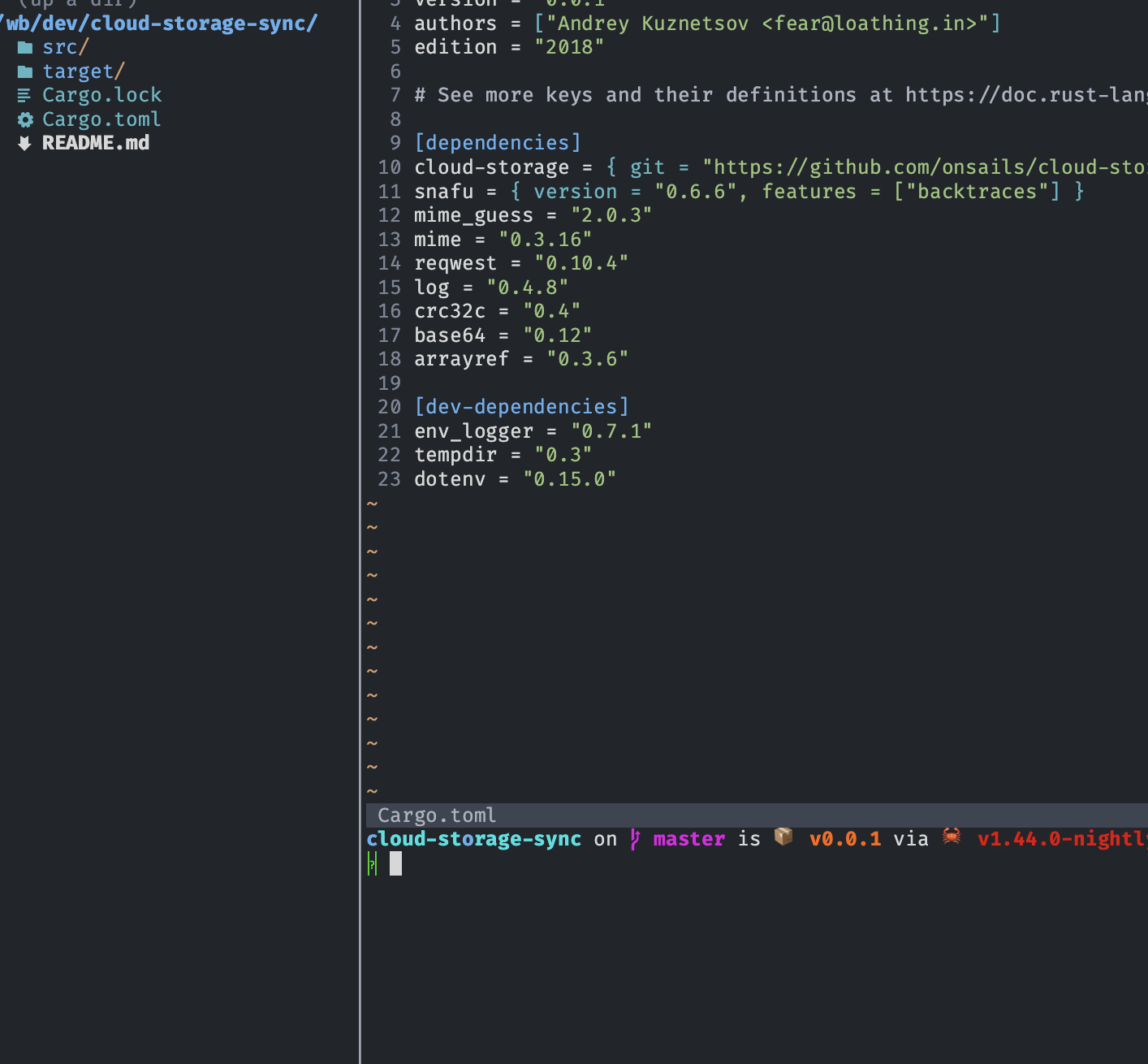The height and width of the screenshot is (1064, 1148).
Task: Click the terminal cursor block in the prompt
Action: point(396,863)
